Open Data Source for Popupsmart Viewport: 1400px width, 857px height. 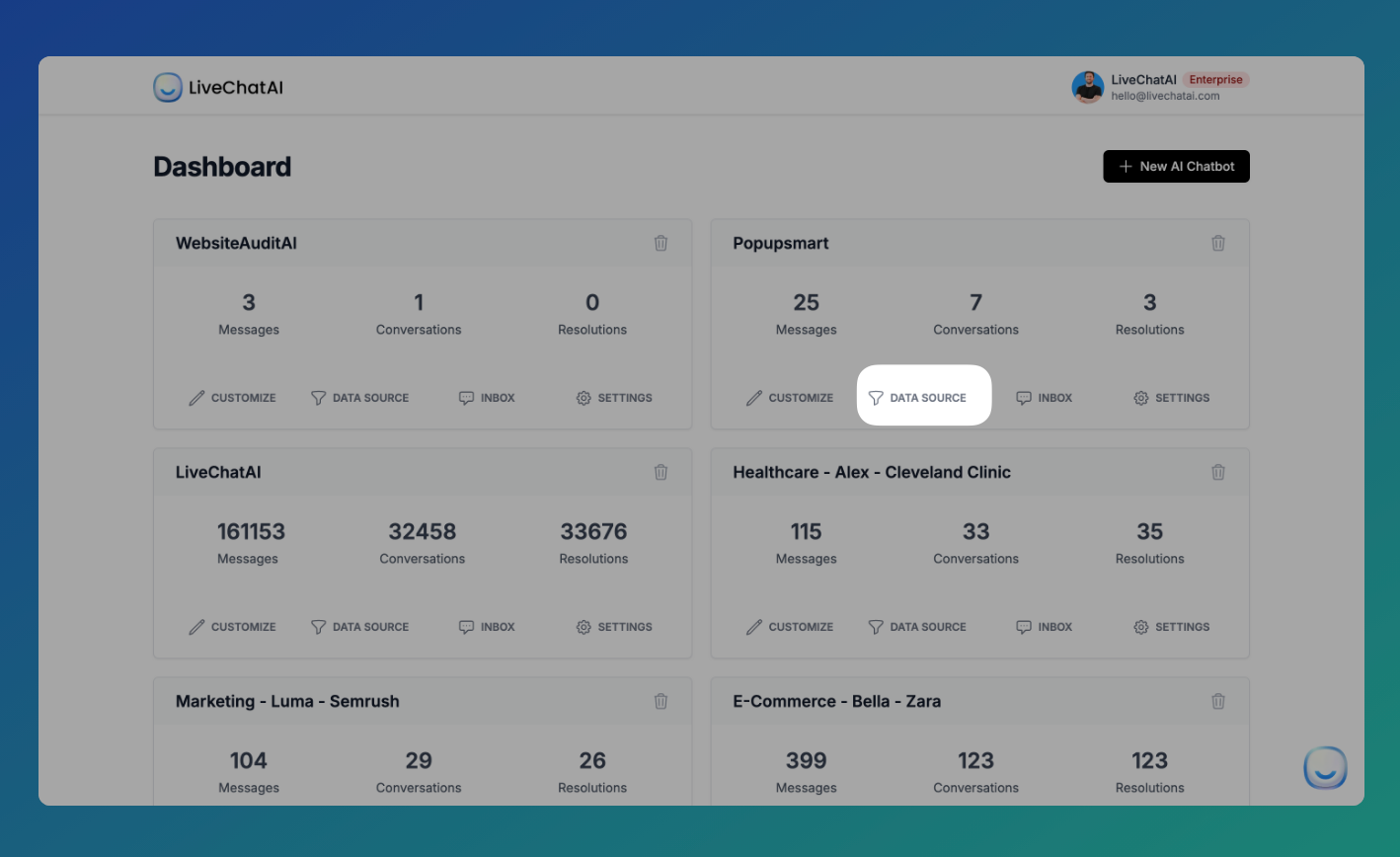[917, 398]
